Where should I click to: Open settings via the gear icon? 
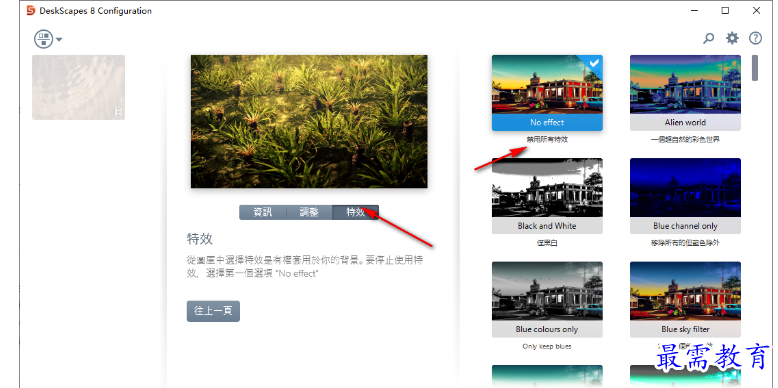732,38
